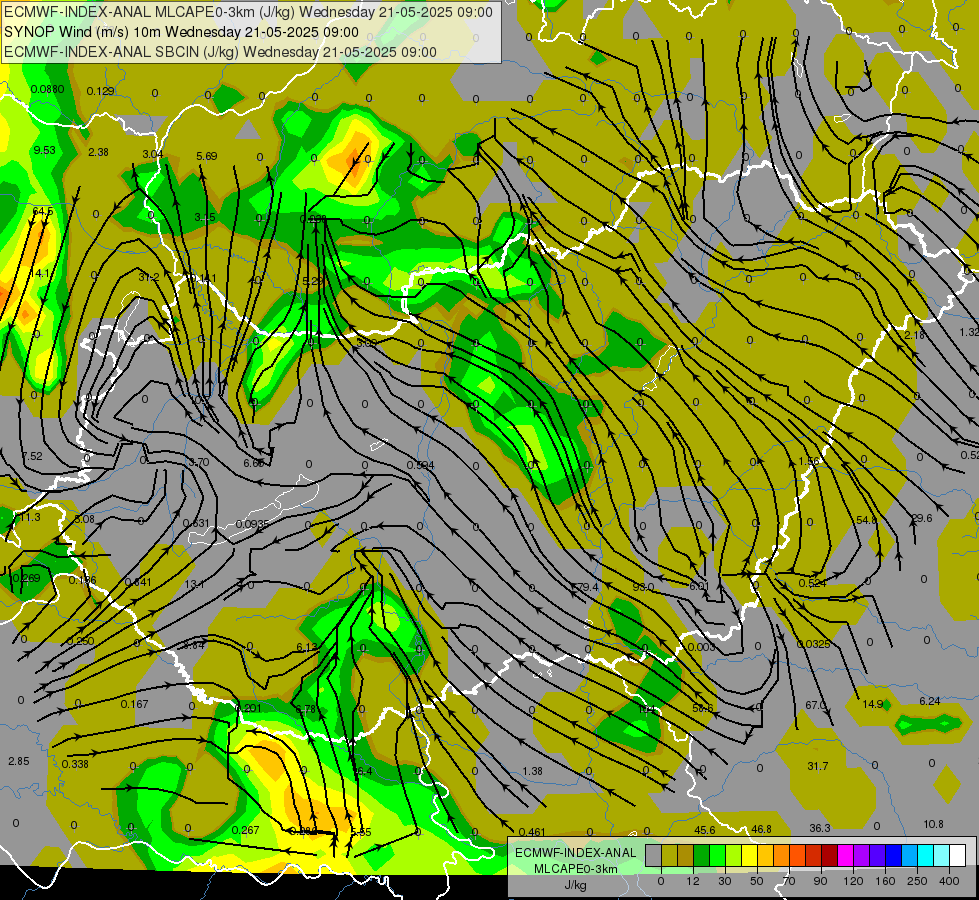Click map value 31.2

tap(149, 277)
